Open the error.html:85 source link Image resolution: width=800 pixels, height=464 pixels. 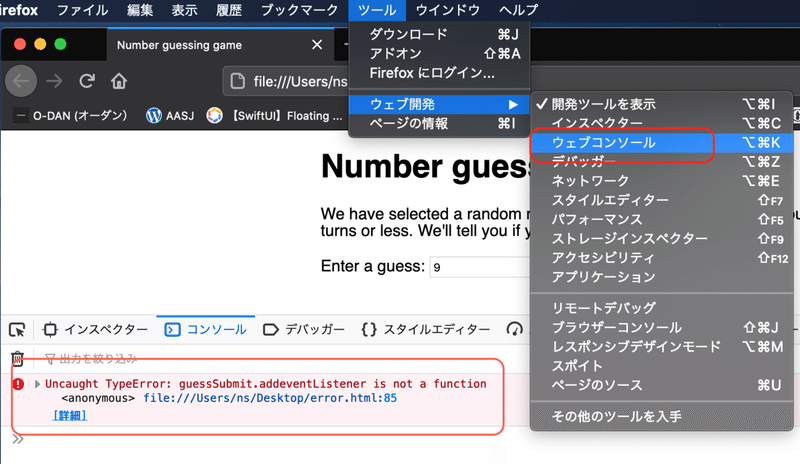[x=270, y=398]
